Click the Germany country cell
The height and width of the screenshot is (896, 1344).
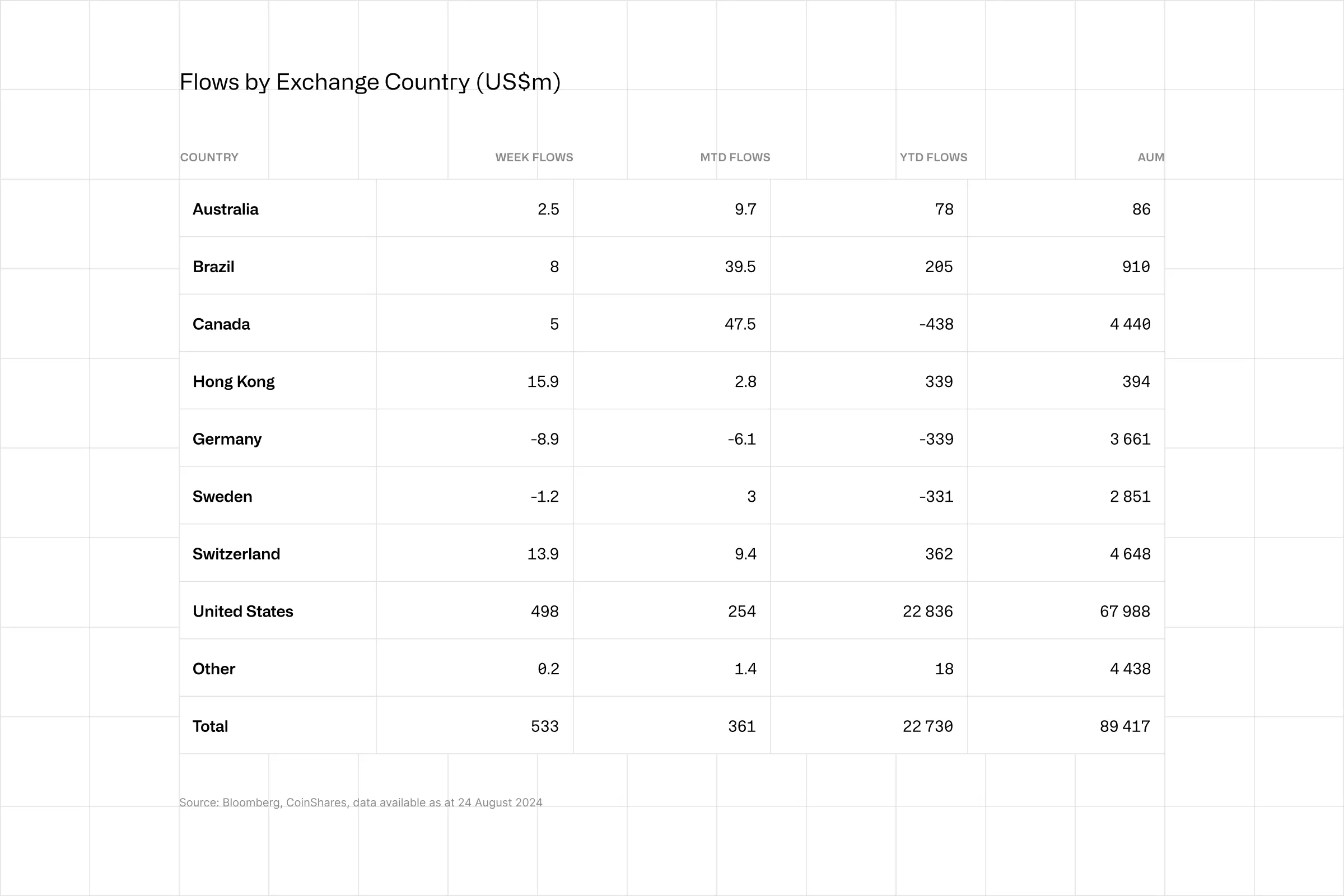pos(227,439)
